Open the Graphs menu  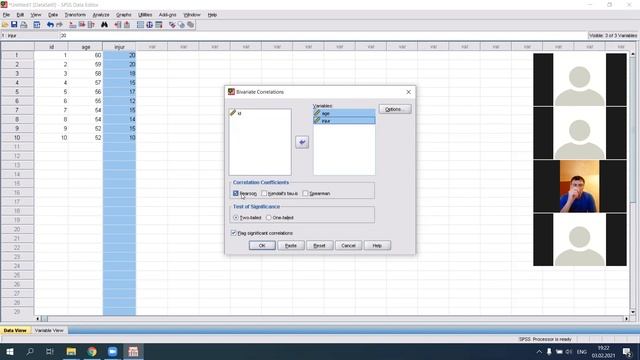124,15
